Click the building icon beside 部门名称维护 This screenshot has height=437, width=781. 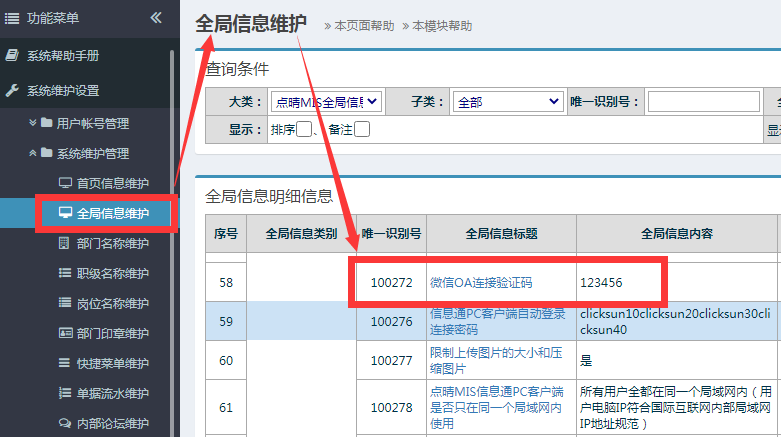pos(66,243)
